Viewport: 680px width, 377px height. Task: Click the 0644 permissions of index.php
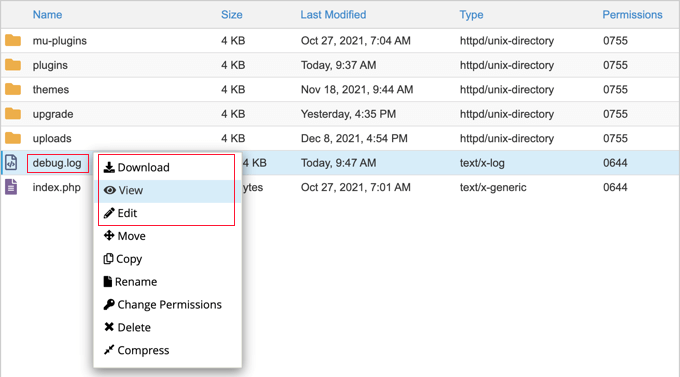(615, 187)
